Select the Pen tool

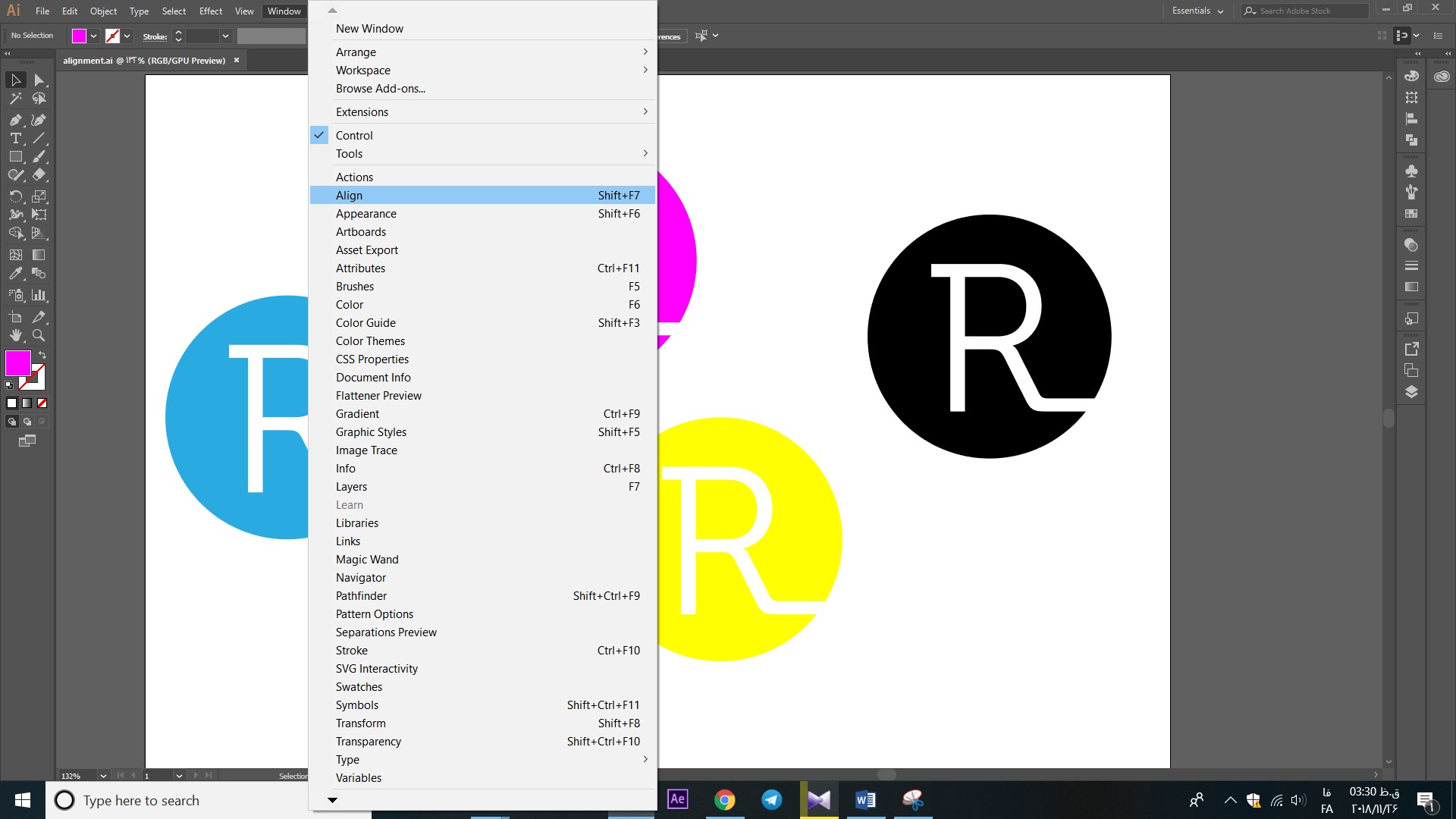tap(16, 120)
